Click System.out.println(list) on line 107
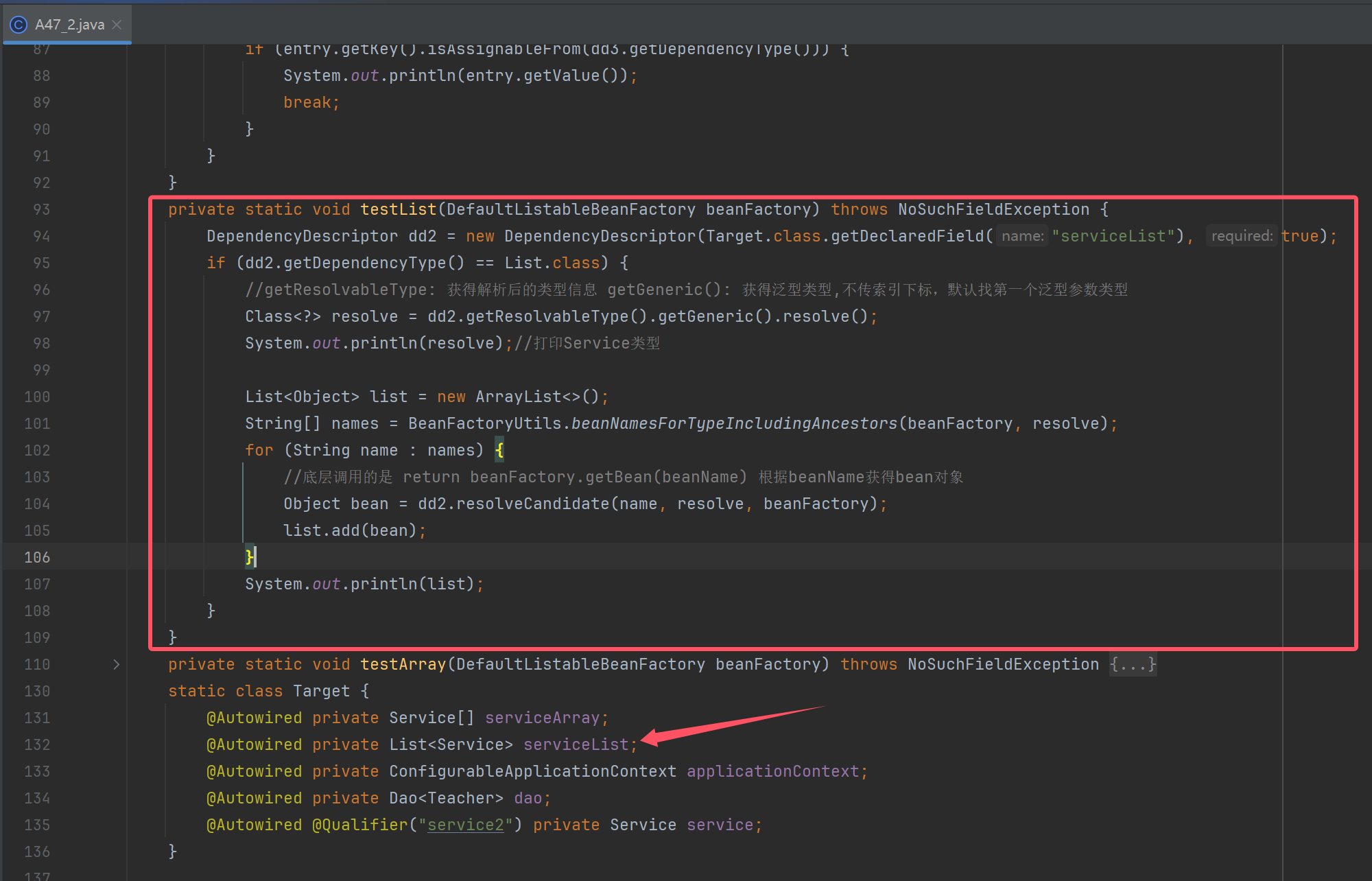Screen dimensions: 1372x881 click(364, 584)
